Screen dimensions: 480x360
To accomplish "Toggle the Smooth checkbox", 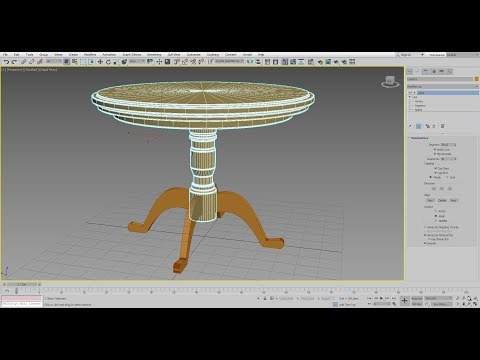I will coord(425,243).
